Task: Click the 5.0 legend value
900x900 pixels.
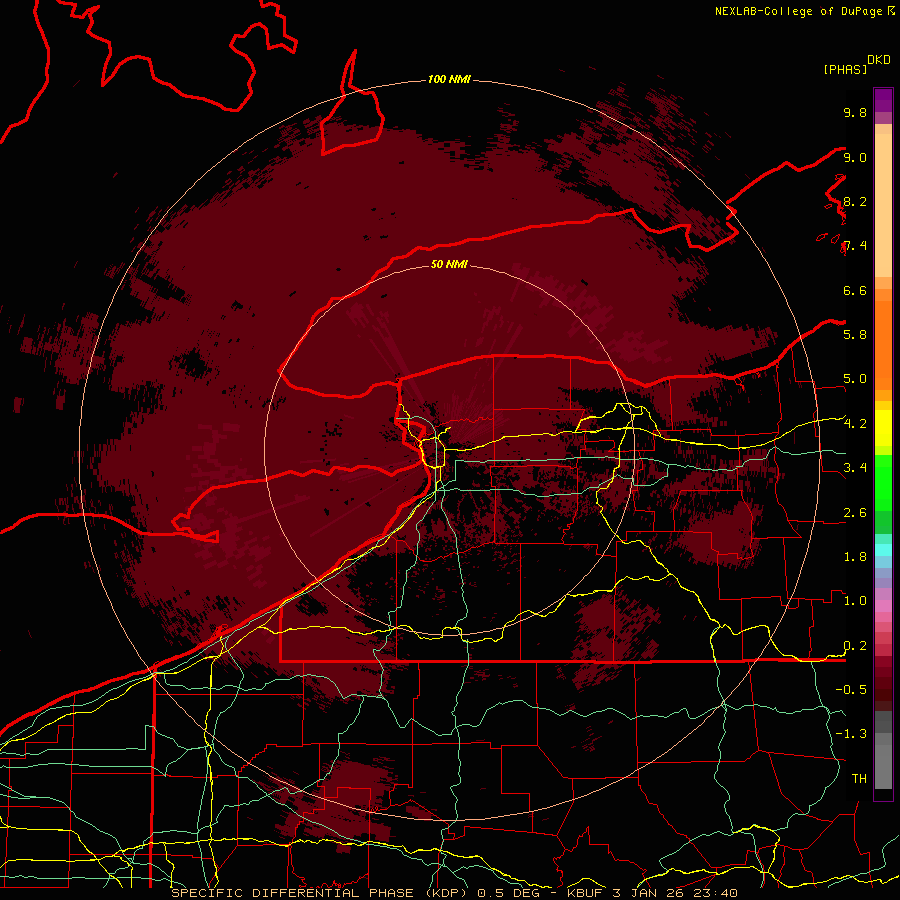Action: tap(855, 379)
